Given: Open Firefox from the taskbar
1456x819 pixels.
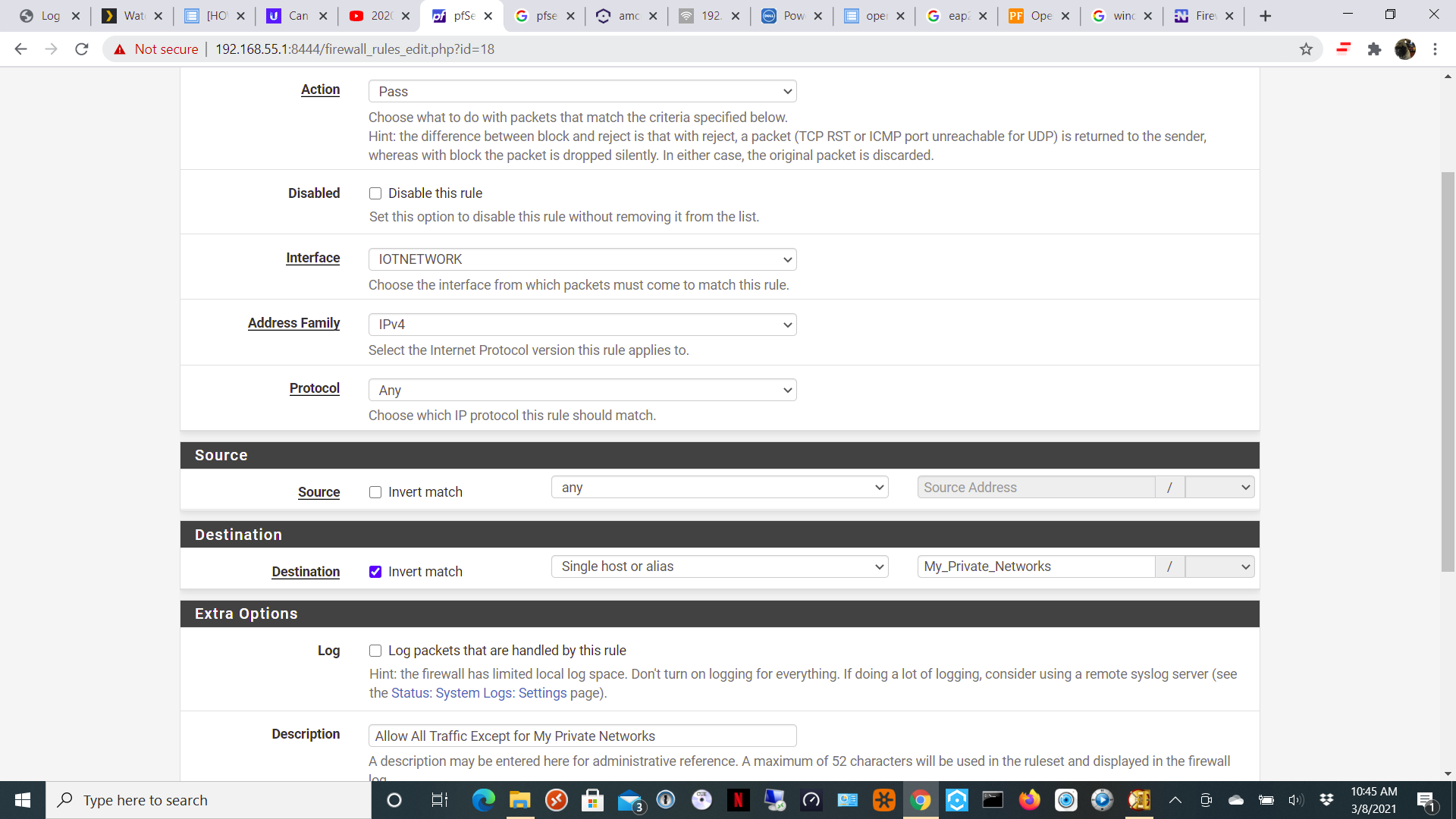Looking at the screenshot, I should 1029,800.
